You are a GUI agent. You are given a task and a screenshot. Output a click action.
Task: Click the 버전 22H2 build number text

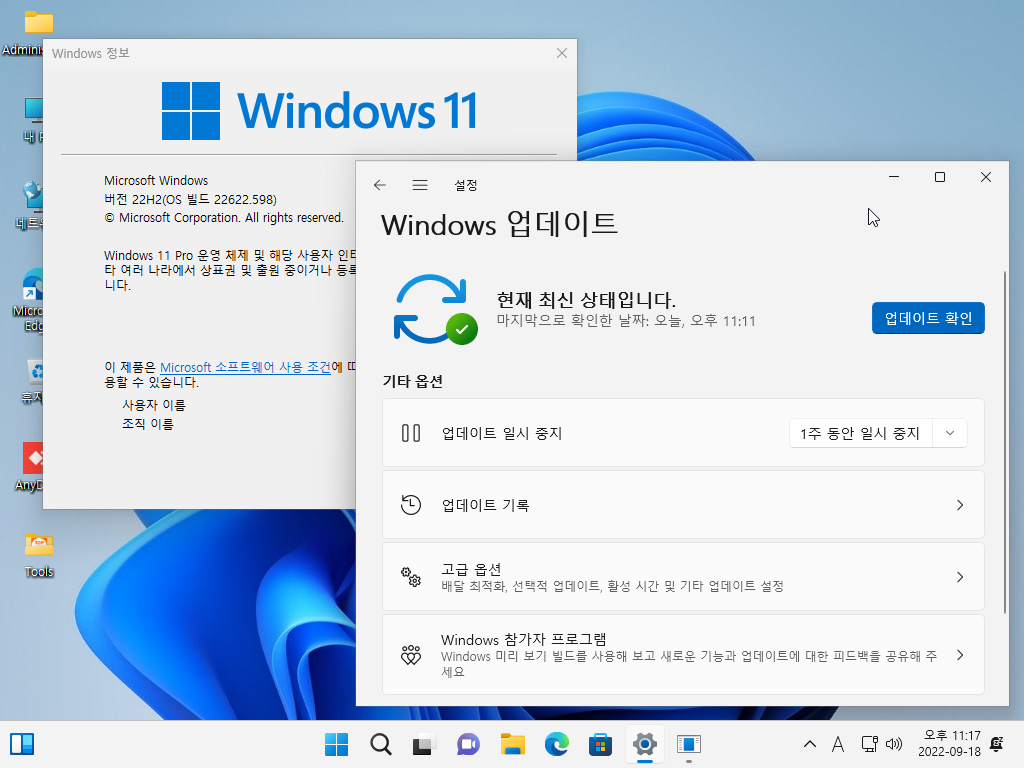pyautogui.click(x=190, y=199)
